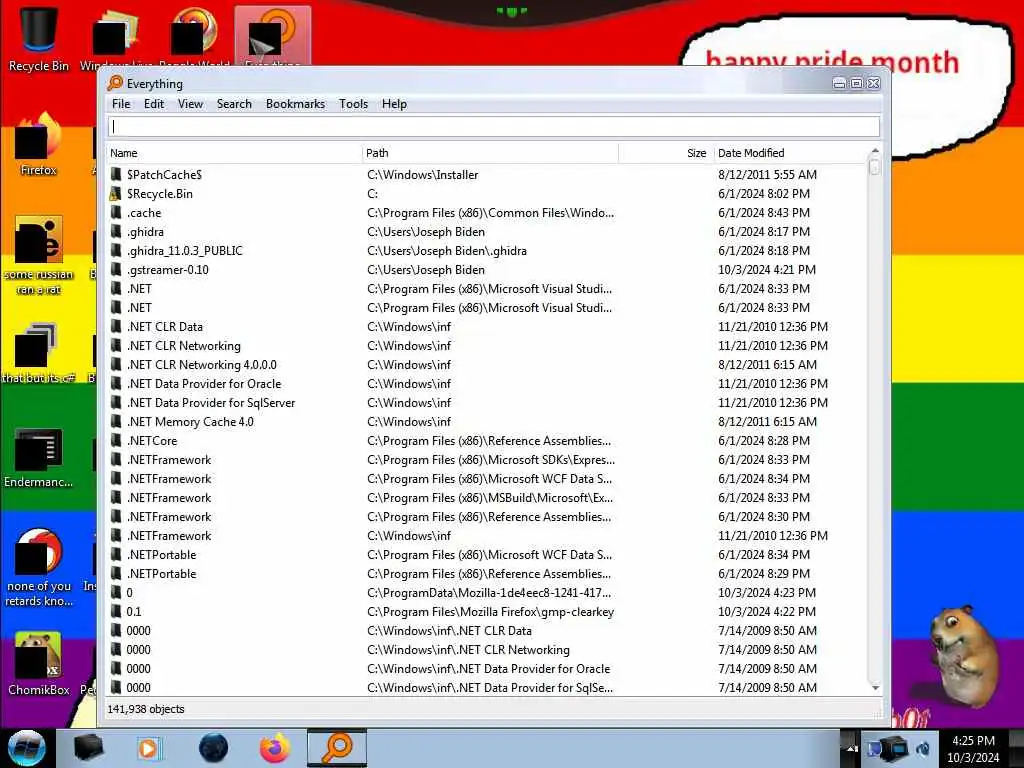This screenshot has height=768, width=1024.
Task: Open the black folder taskbar icon
Action: click(x=88, y=748)
